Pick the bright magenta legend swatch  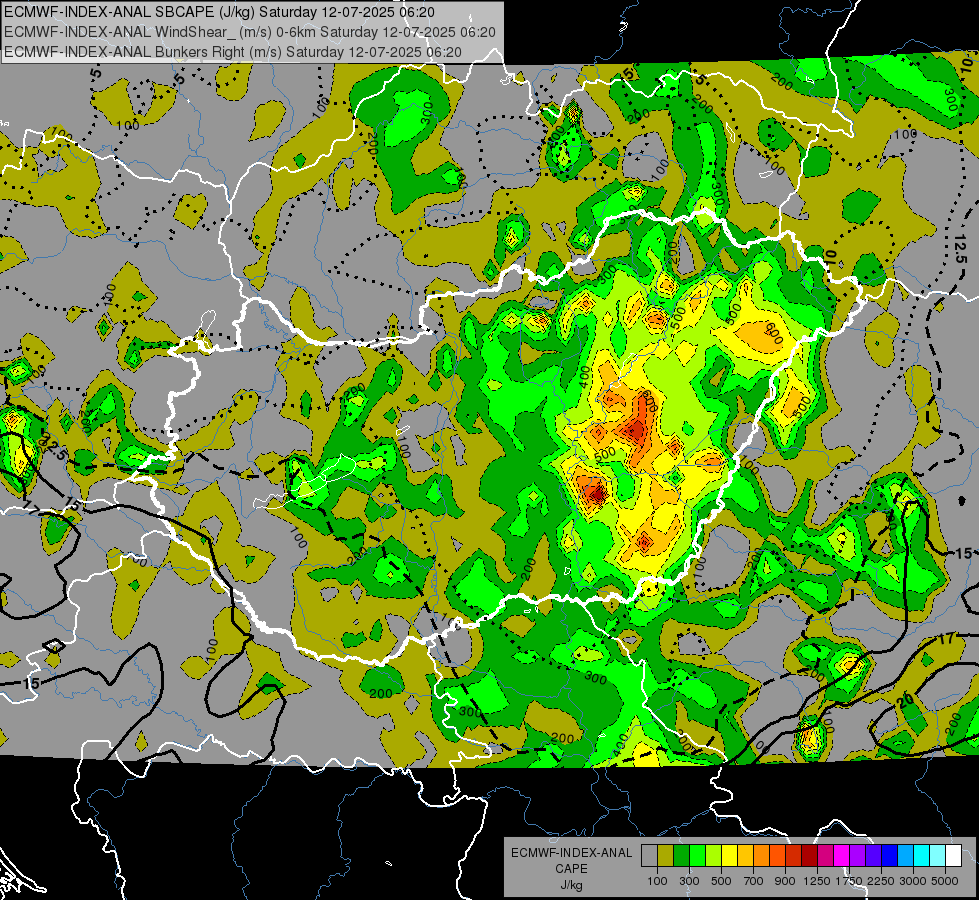(x=842, y=856)
